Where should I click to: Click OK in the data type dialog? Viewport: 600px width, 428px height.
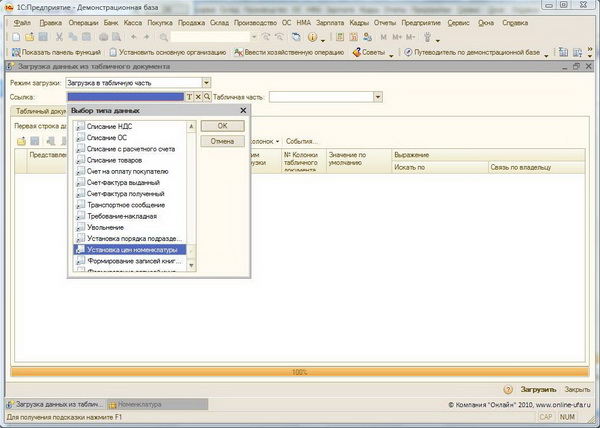click(x=222, y=126)
